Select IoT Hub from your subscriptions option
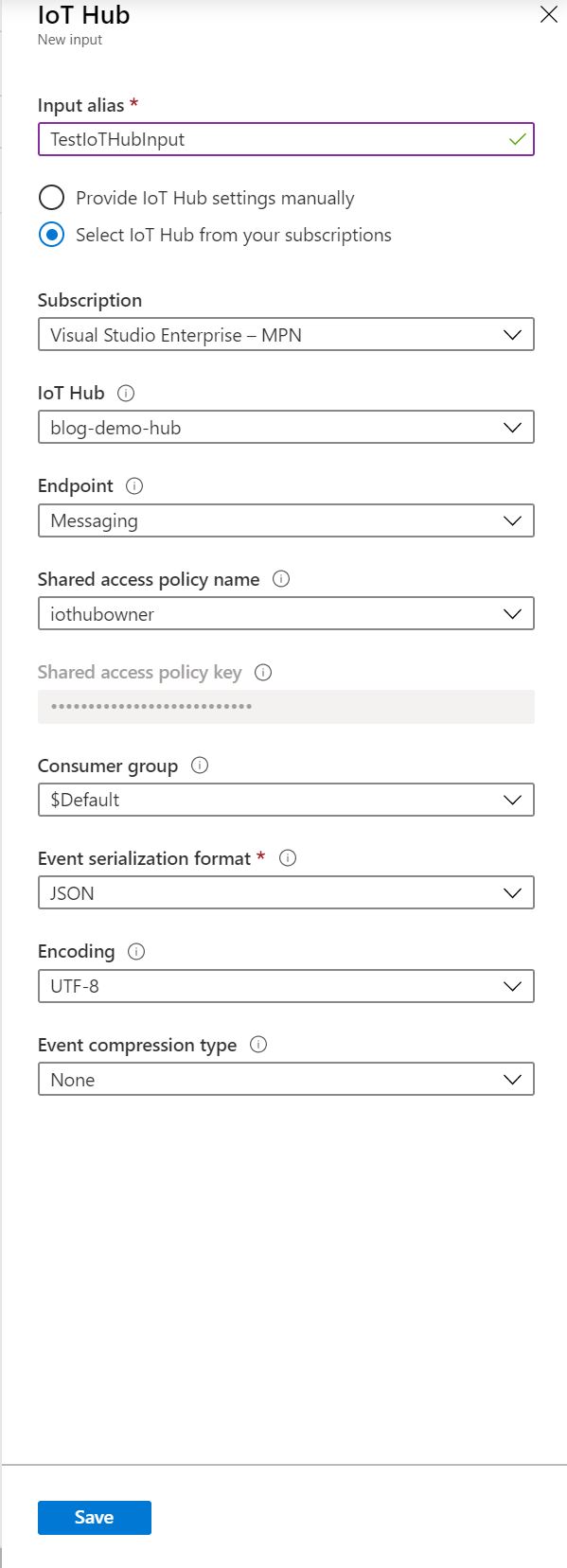567x1568 pixels. [x=52, y=235]
